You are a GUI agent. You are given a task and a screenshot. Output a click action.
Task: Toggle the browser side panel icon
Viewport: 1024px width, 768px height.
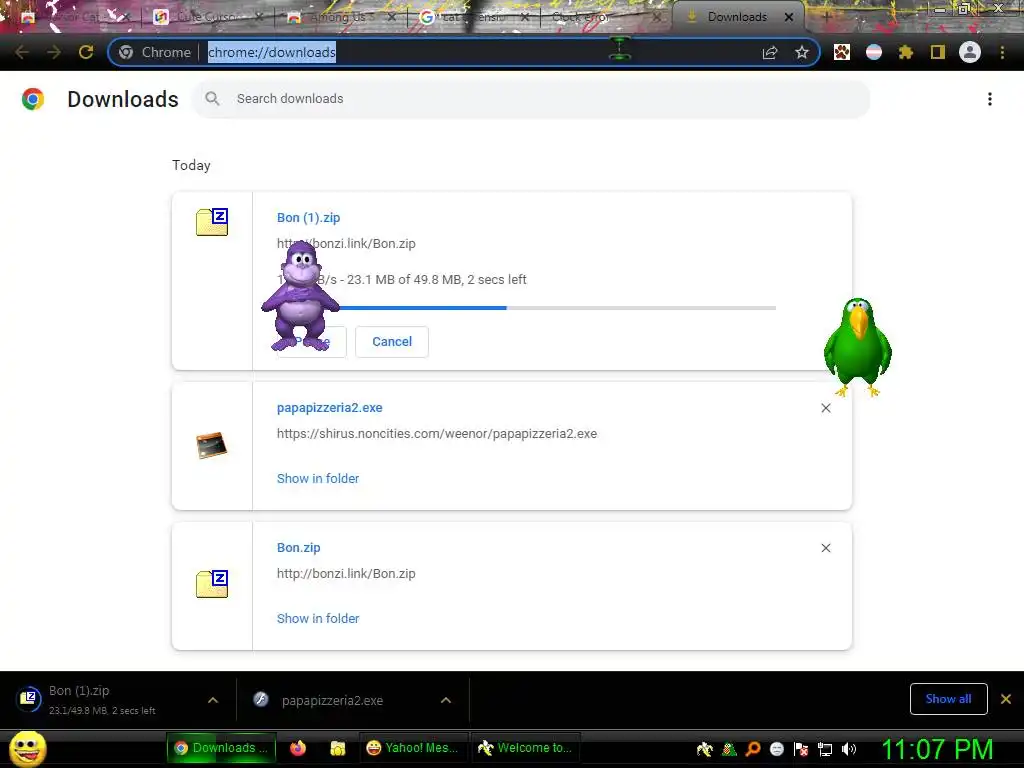tap(938, 52)
